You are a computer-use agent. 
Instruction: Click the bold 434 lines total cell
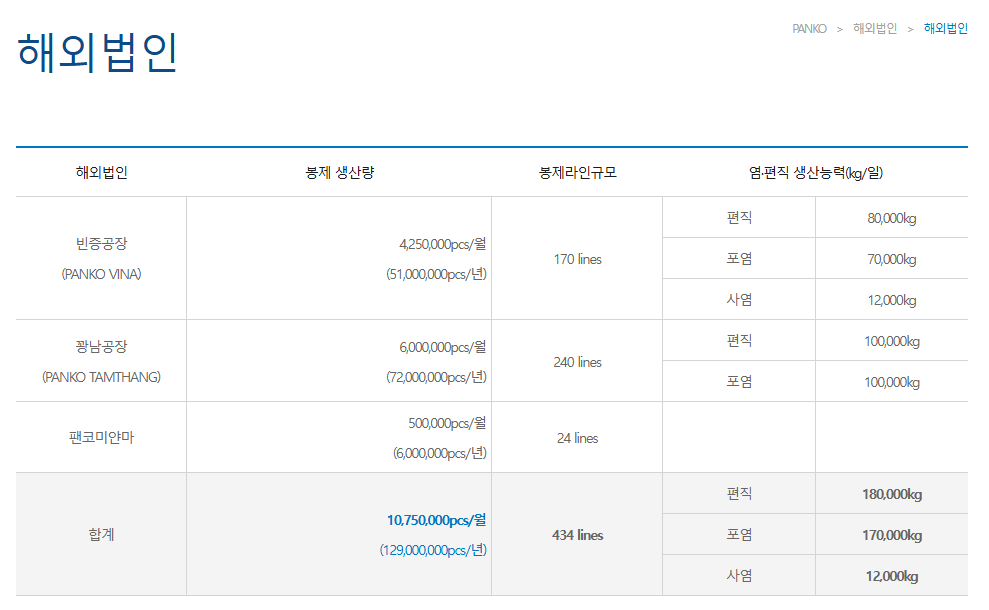pyautogui.click(x=576, y=534)
